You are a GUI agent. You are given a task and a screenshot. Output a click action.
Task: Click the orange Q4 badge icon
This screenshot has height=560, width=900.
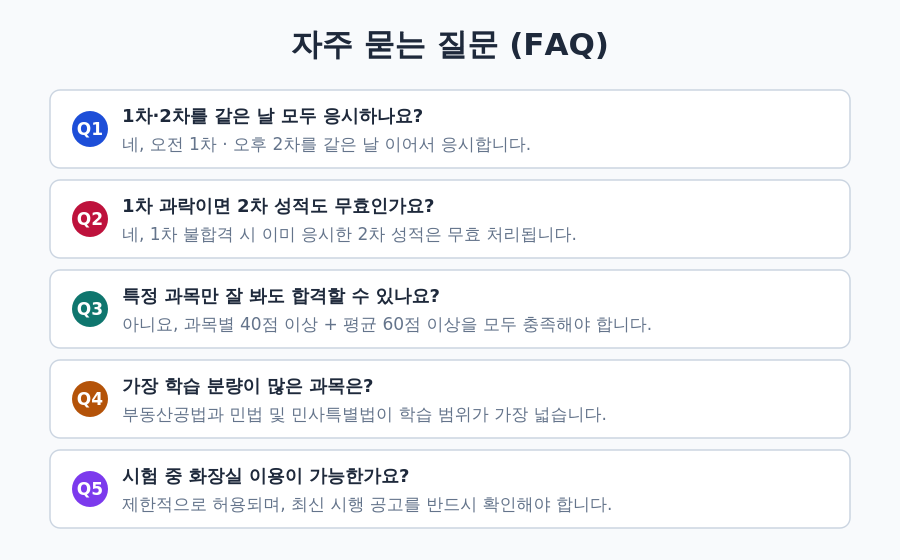tap(90, 399)
